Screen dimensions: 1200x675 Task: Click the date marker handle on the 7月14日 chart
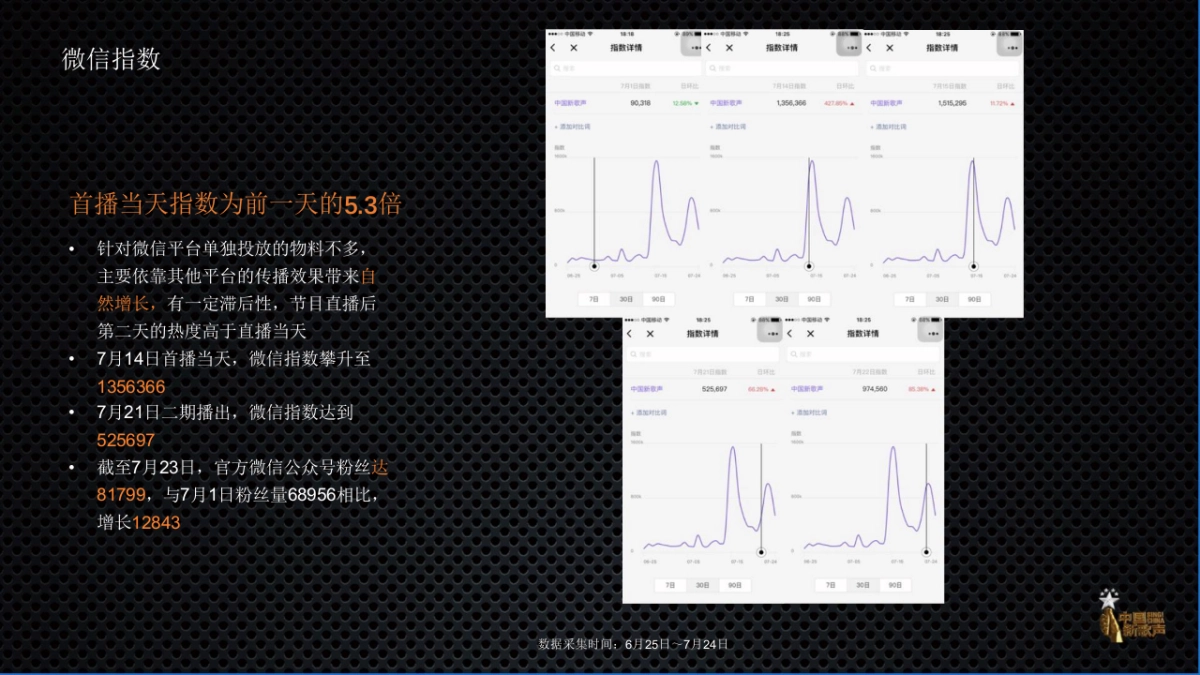pos(810,266)
